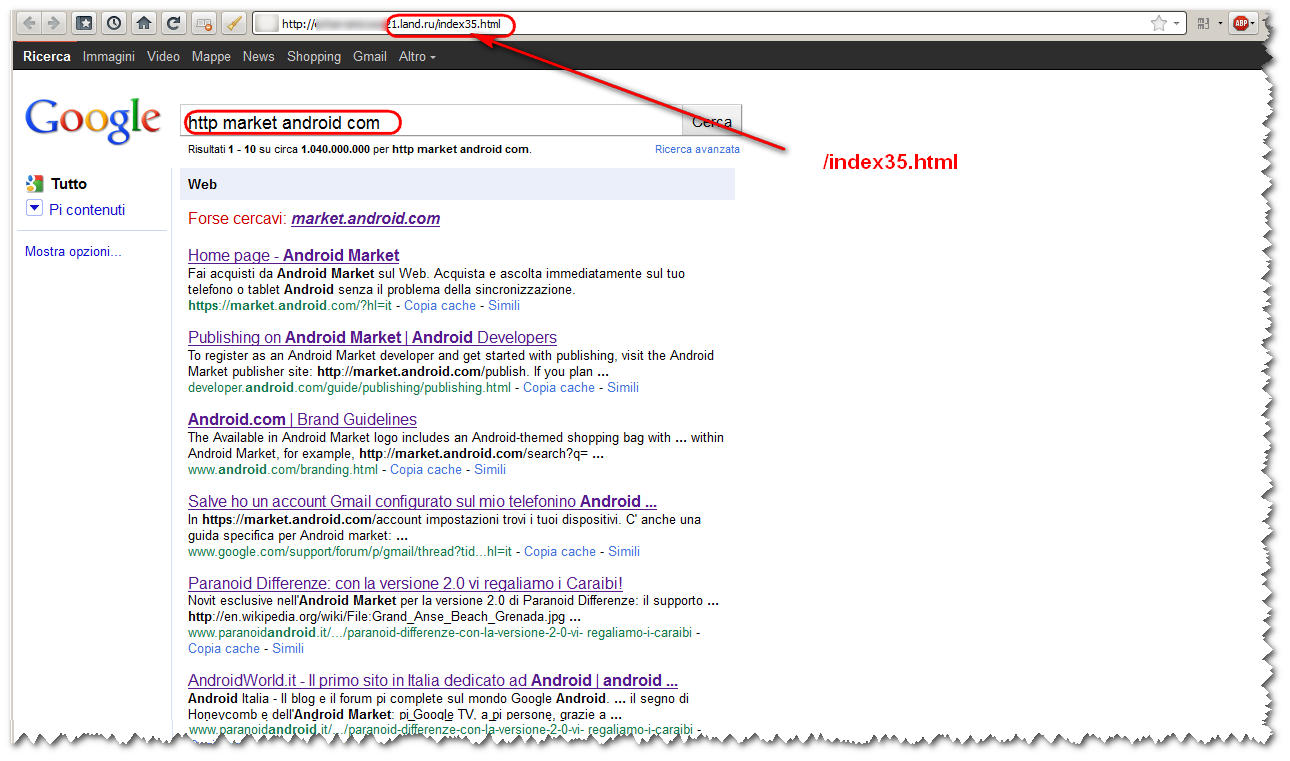Image resolution: width=1290 pixels, height=761 pixels.
Task: Open Gmail in the Google bar
Action: (x=370, y=57)
